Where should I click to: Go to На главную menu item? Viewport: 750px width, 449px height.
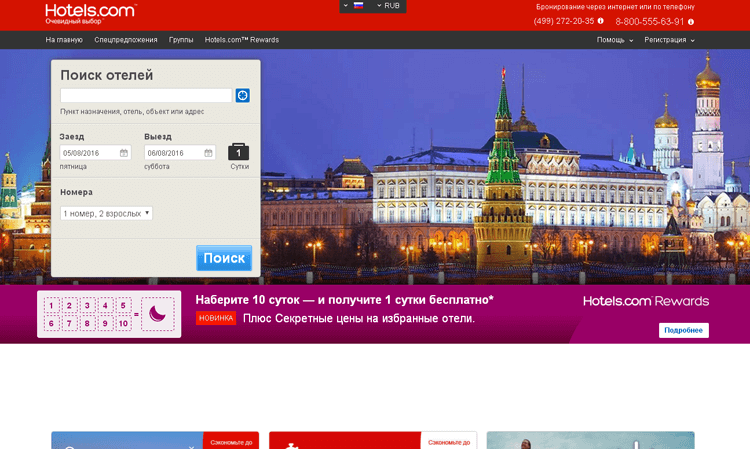click(x=64, y=40)
